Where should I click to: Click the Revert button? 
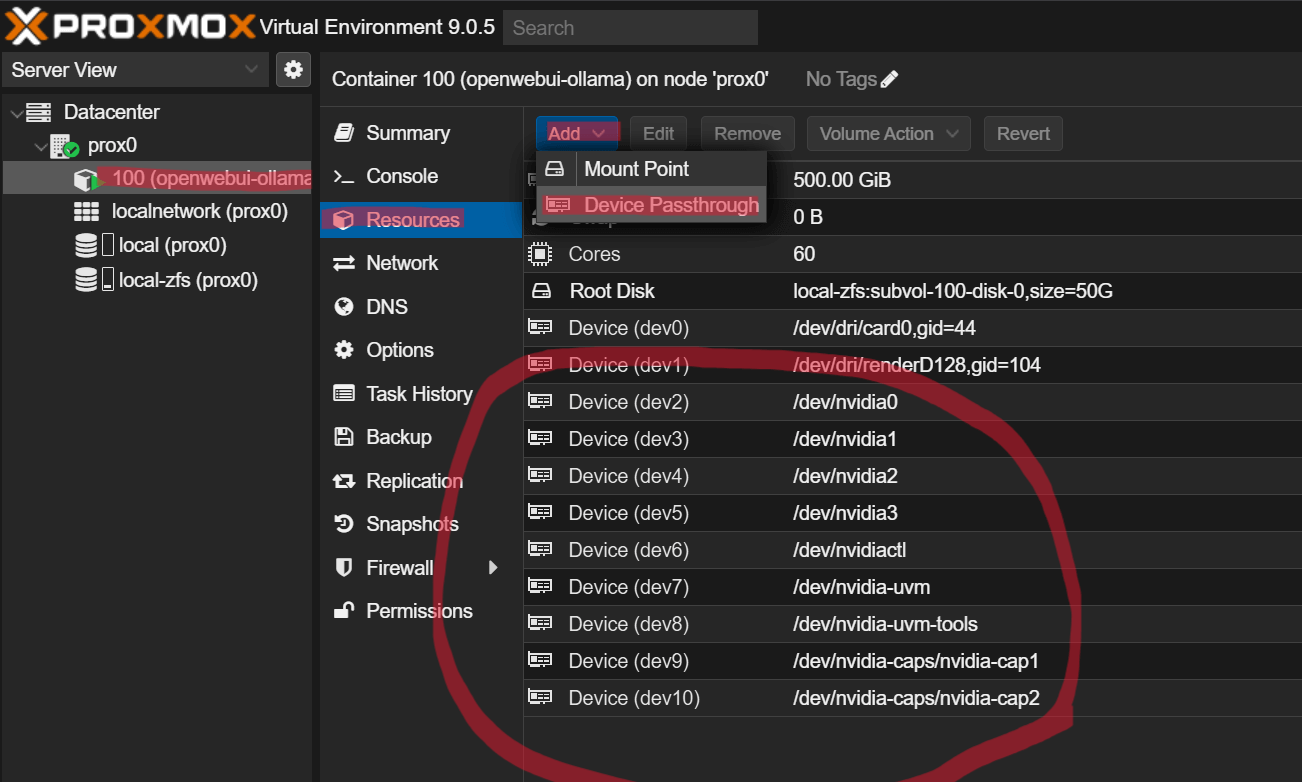coord(1023,134)
